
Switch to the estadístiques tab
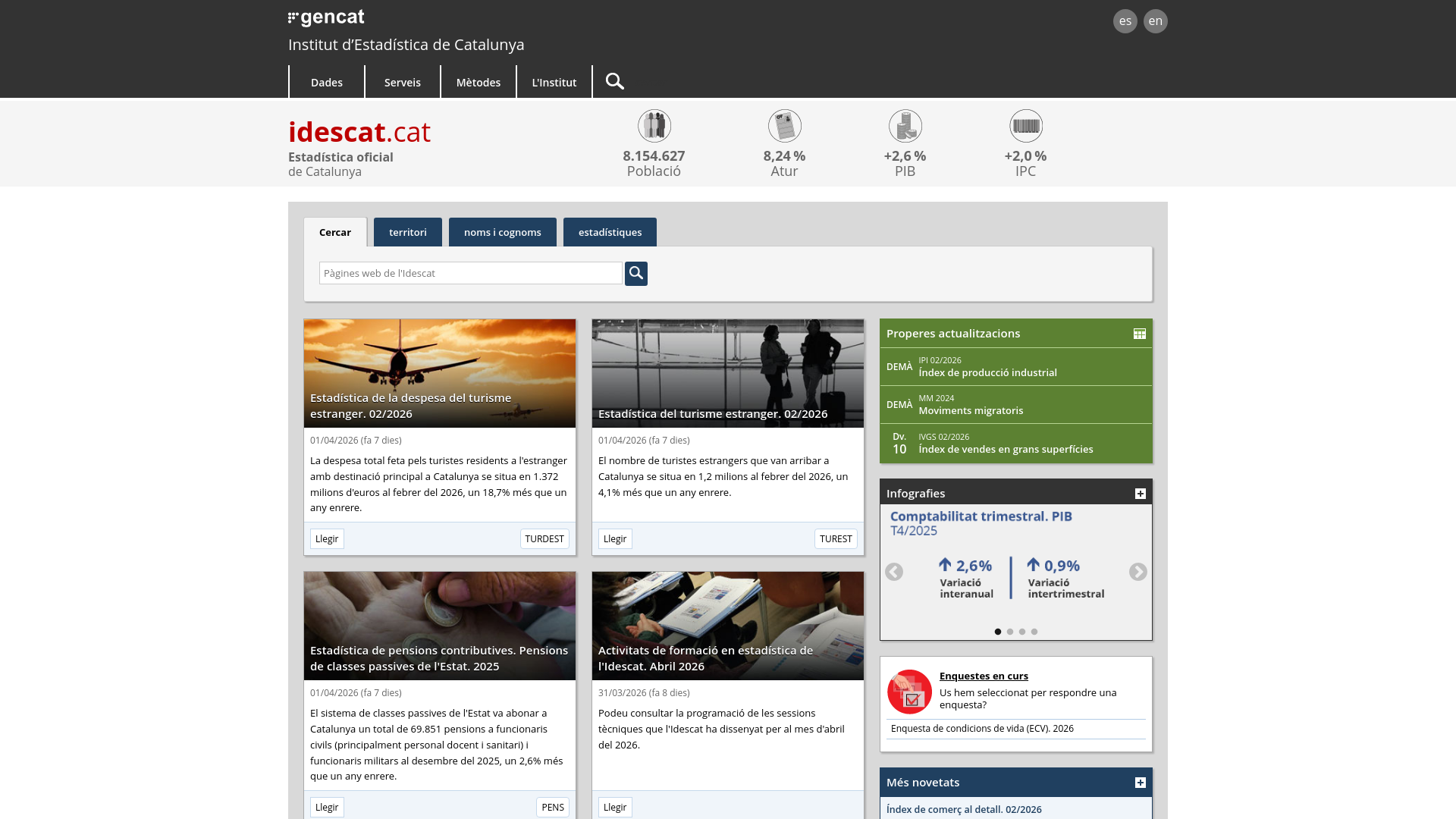(x=610, y=232)
